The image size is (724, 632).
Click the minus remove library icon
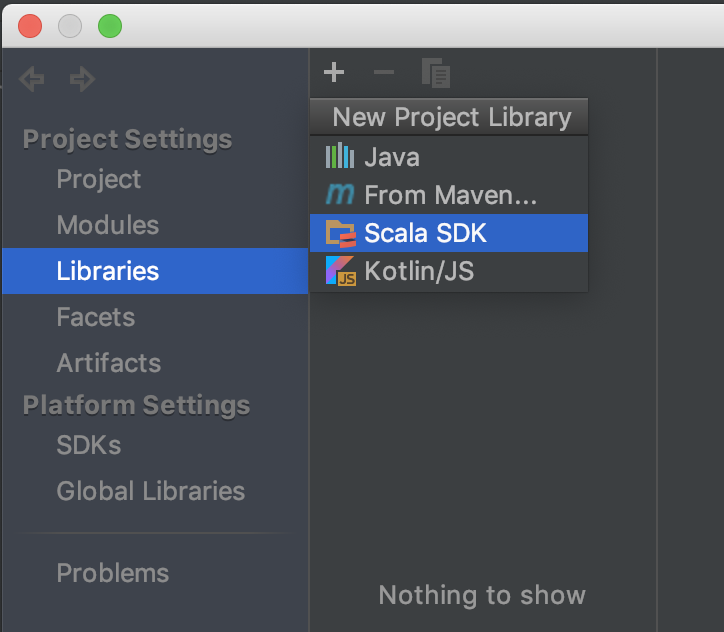pyautogui.click(x=384, y=72)
